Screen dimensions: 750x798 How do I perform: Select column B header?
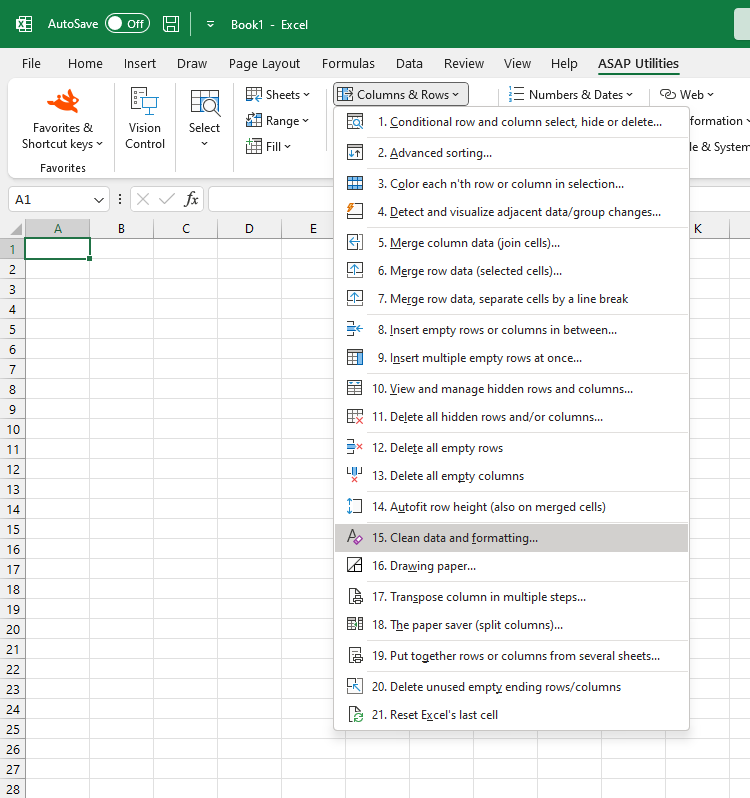tap(122, 229)
